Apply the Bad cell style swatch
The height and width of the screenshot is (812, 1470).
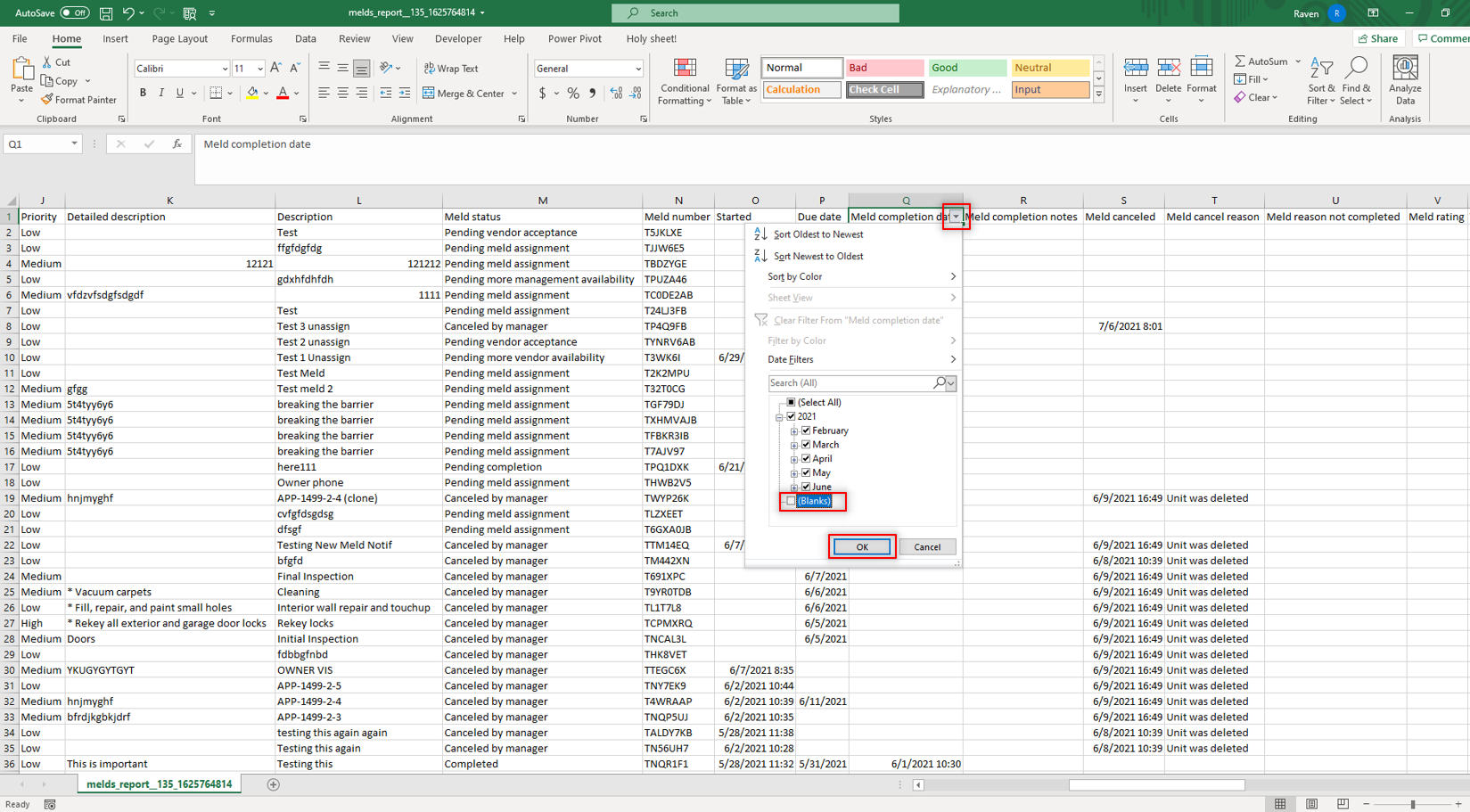pyautogui.click(x=883, y=68)
